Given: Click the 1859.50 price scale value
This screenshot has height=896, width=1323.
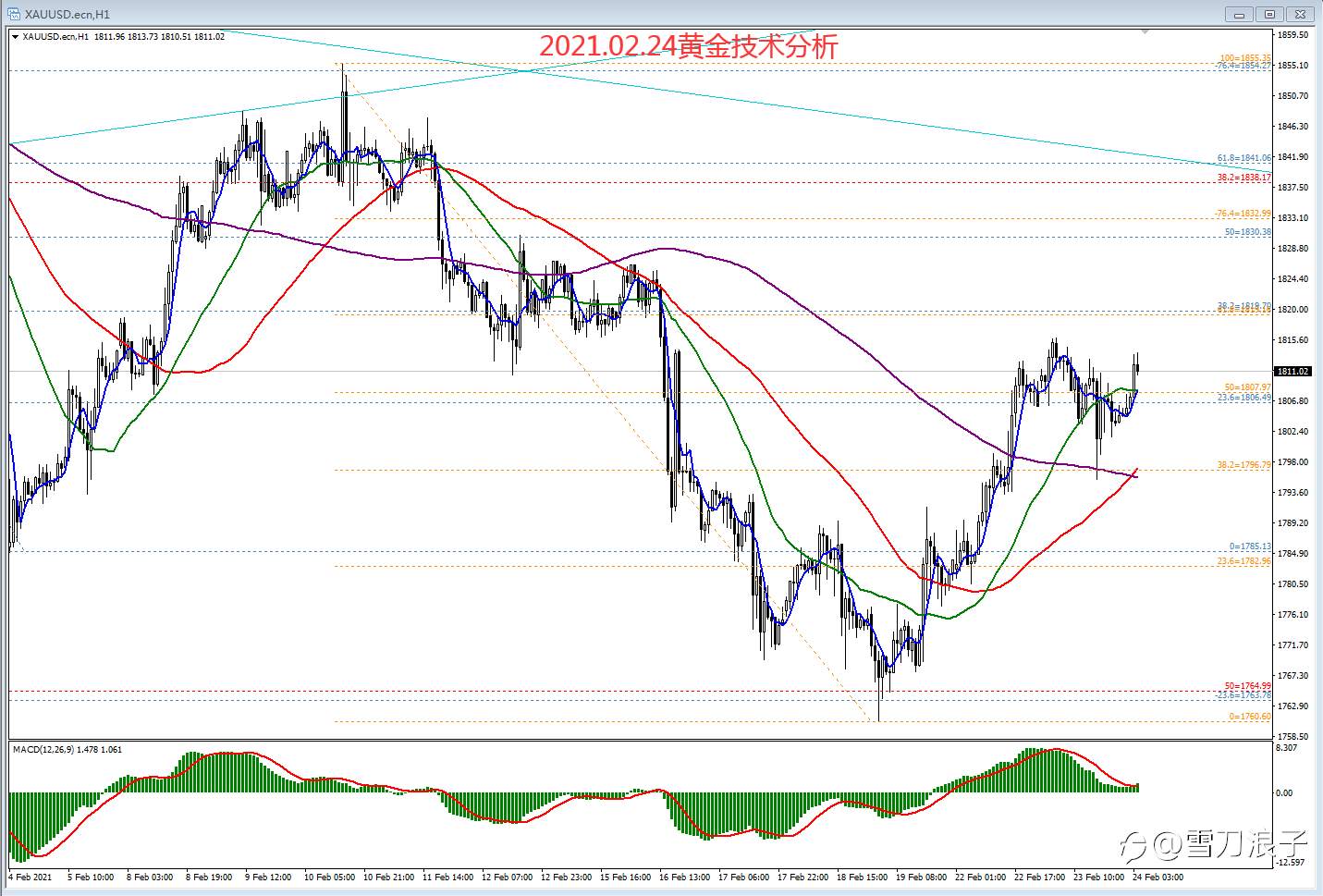Looking at the screenshot, I should 1292,35.
